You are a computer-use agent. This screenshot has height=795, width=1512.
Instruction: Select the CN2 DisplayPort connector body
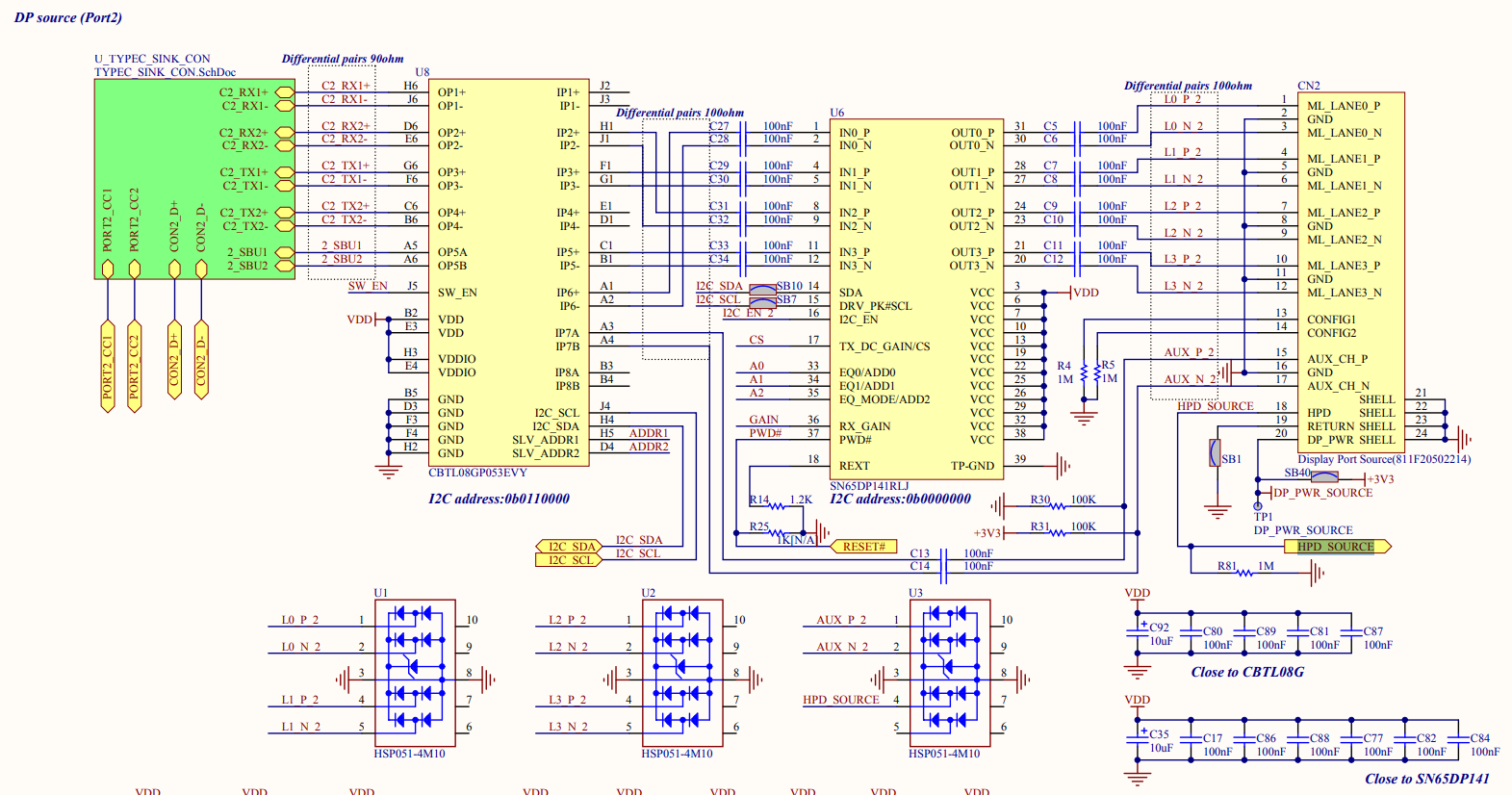pos(1350,272)
